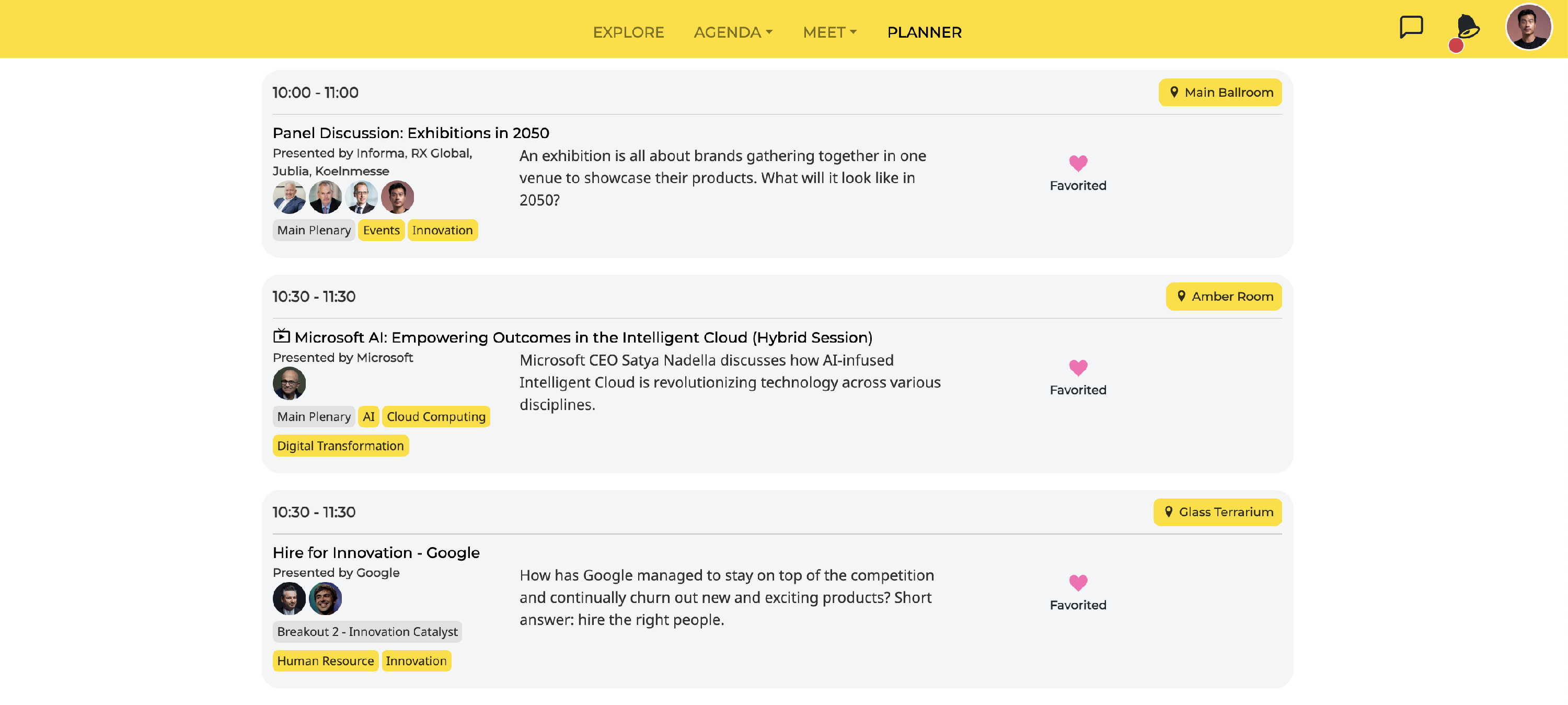Click the Human Resource tag
Screen dimensions: 1568x705
coord(325,661)
